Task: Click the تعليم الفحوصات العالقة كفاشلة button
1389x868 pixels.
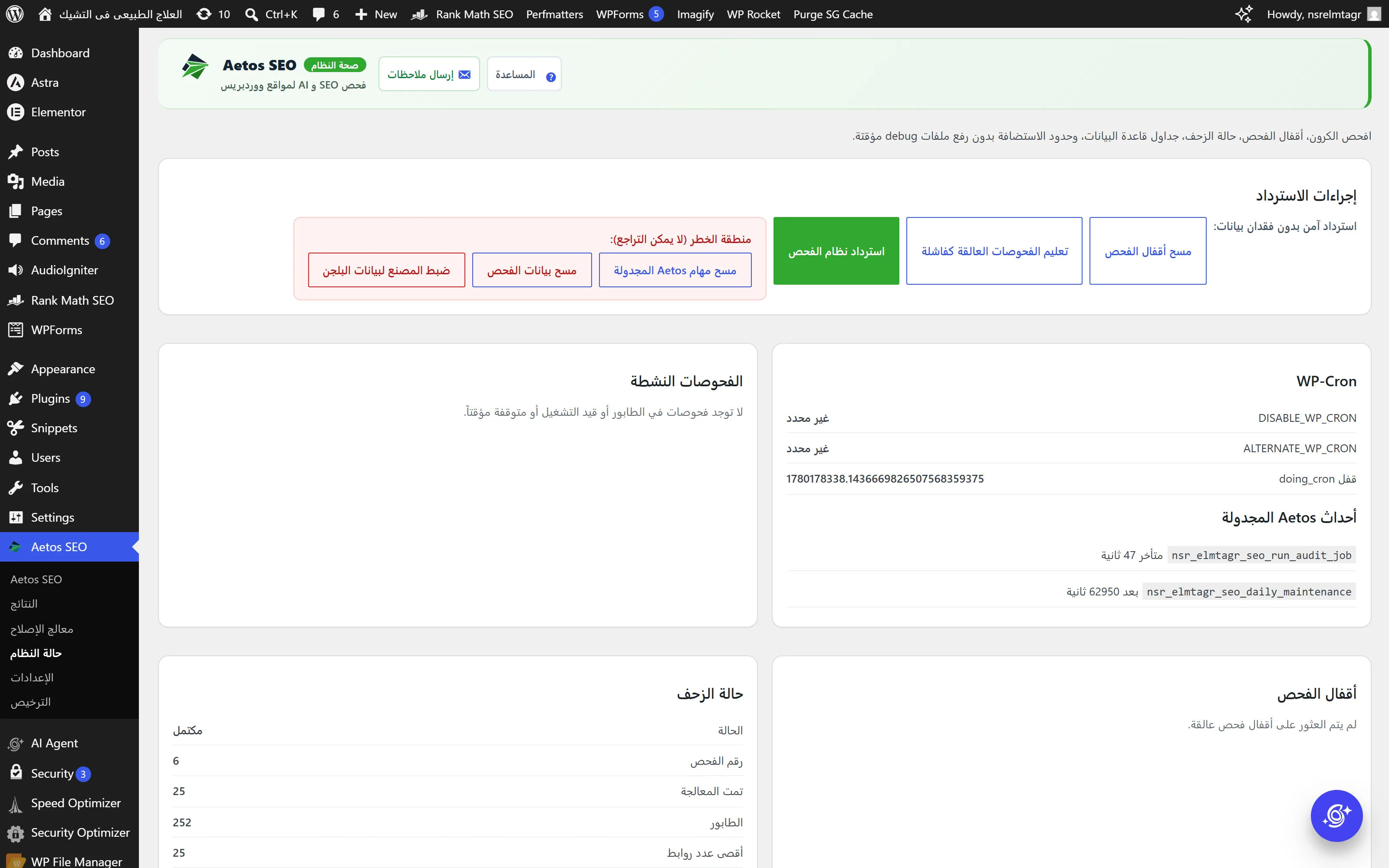Action: 994,251
